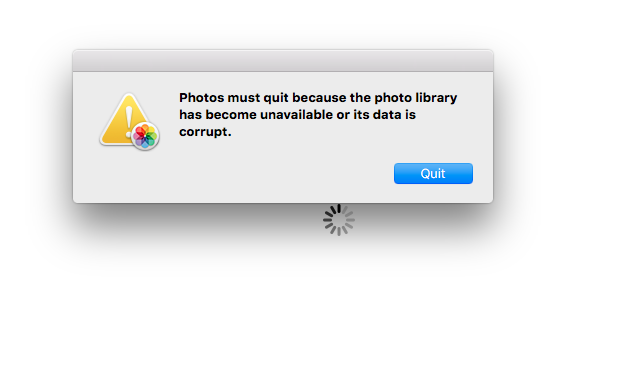Click the Photos flower badge icon

click(x=145, y=136)
